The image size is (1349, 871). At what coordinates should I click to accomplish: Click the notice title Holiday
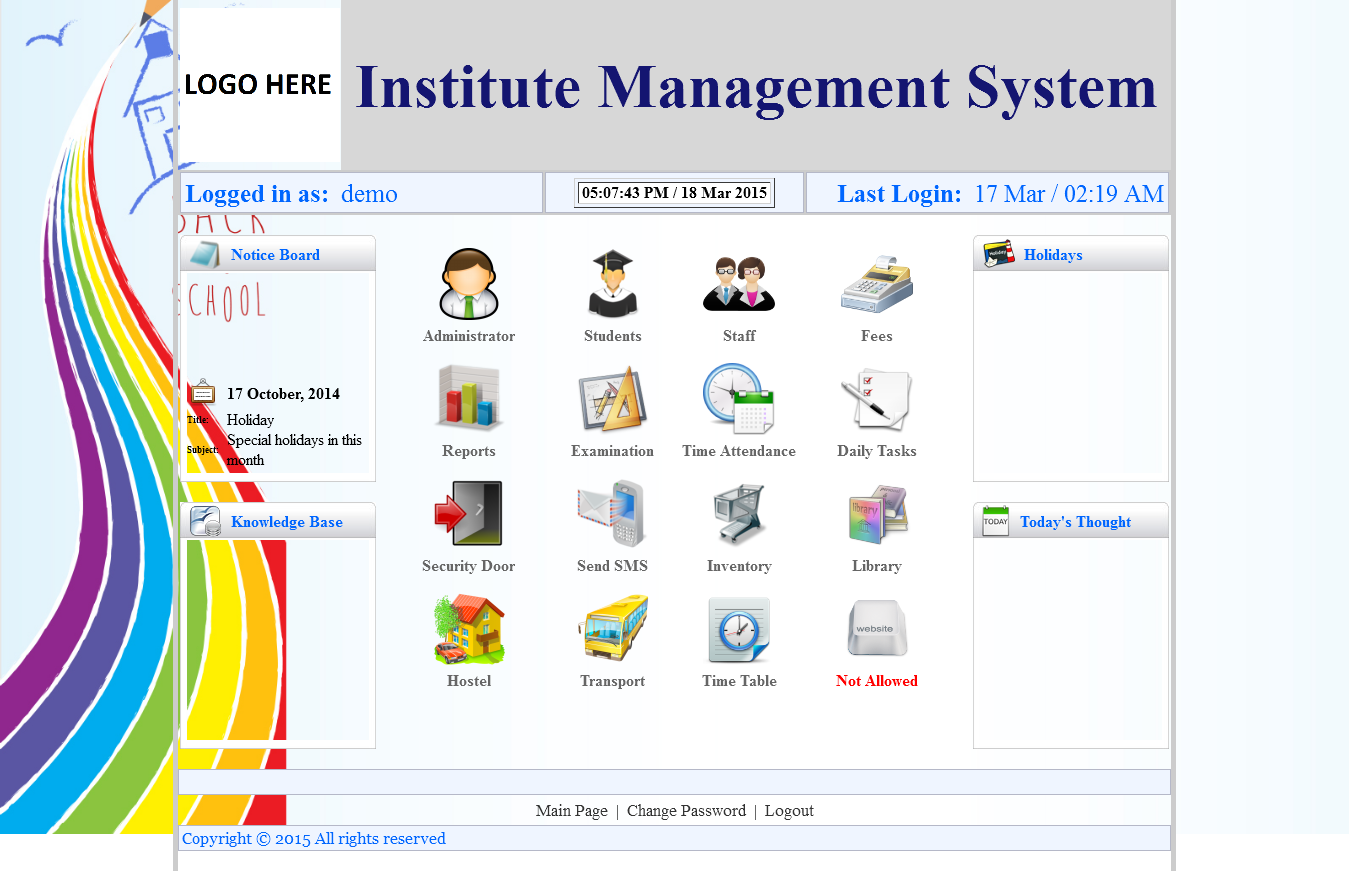tap(250, 420)
